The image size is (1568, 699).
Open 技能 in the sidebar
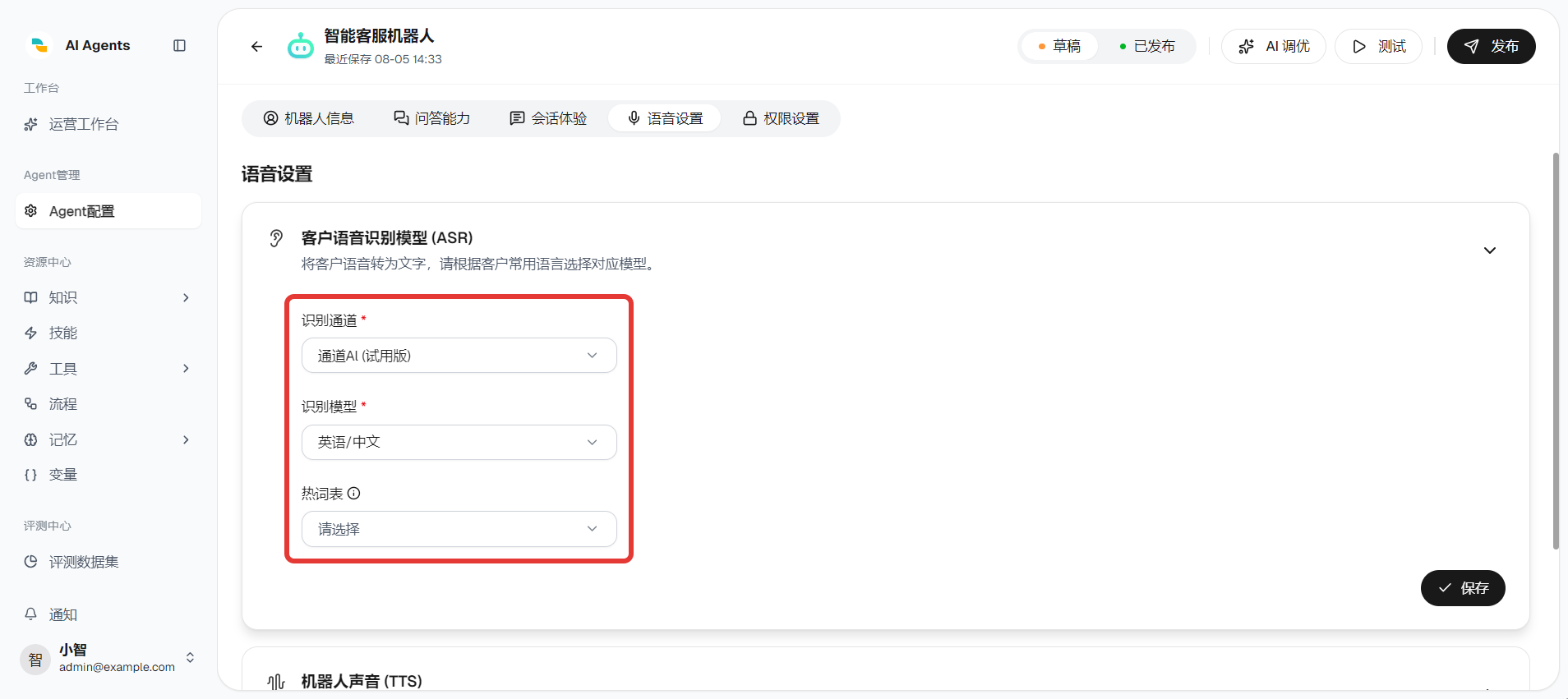(109, 333)
